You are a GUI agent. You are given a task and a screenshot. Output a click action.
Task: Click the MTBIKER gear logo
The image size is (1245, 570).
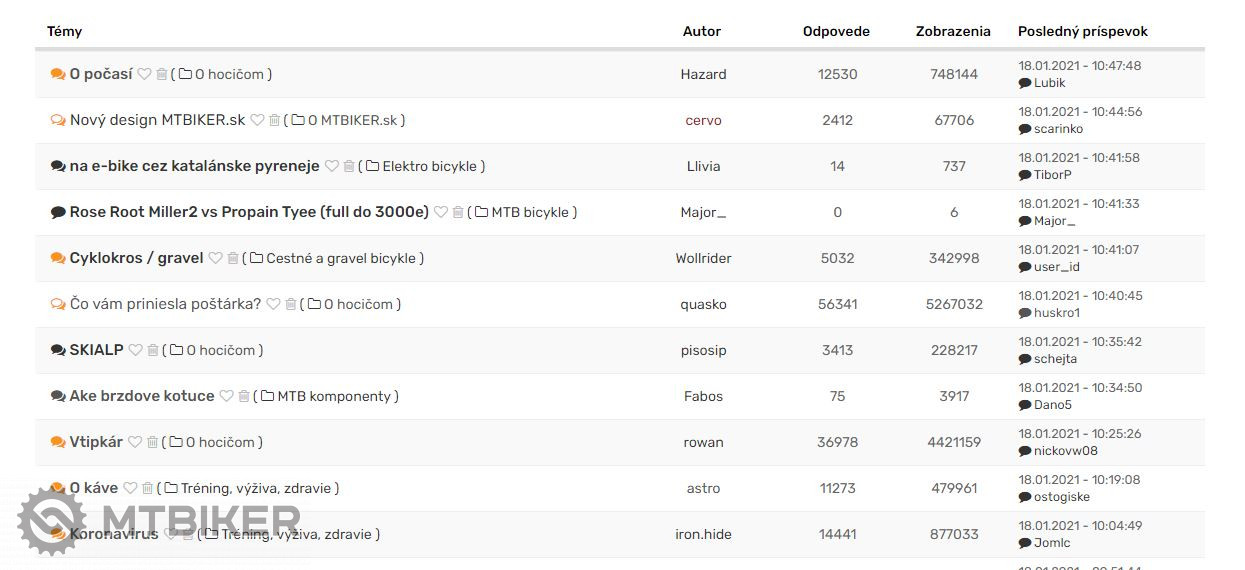(x=52, y=521)
